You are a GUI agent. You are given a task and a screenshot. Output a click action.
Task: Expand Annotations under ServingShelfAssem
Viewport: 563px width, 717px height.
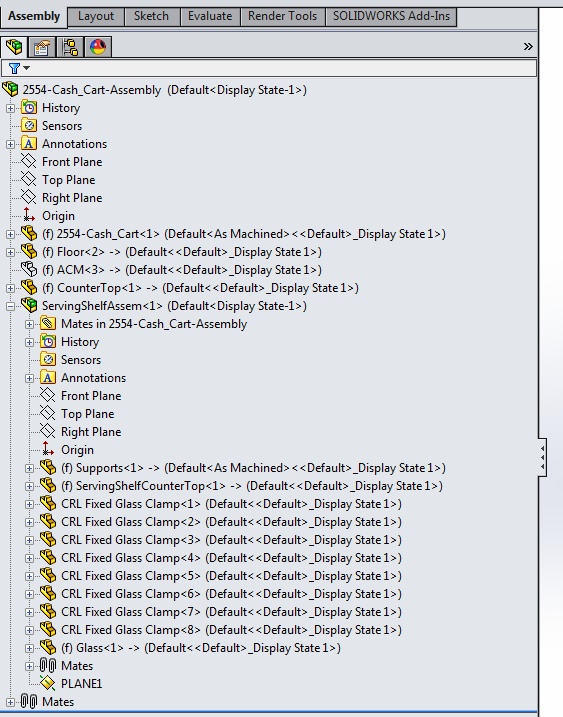(29, 379)
